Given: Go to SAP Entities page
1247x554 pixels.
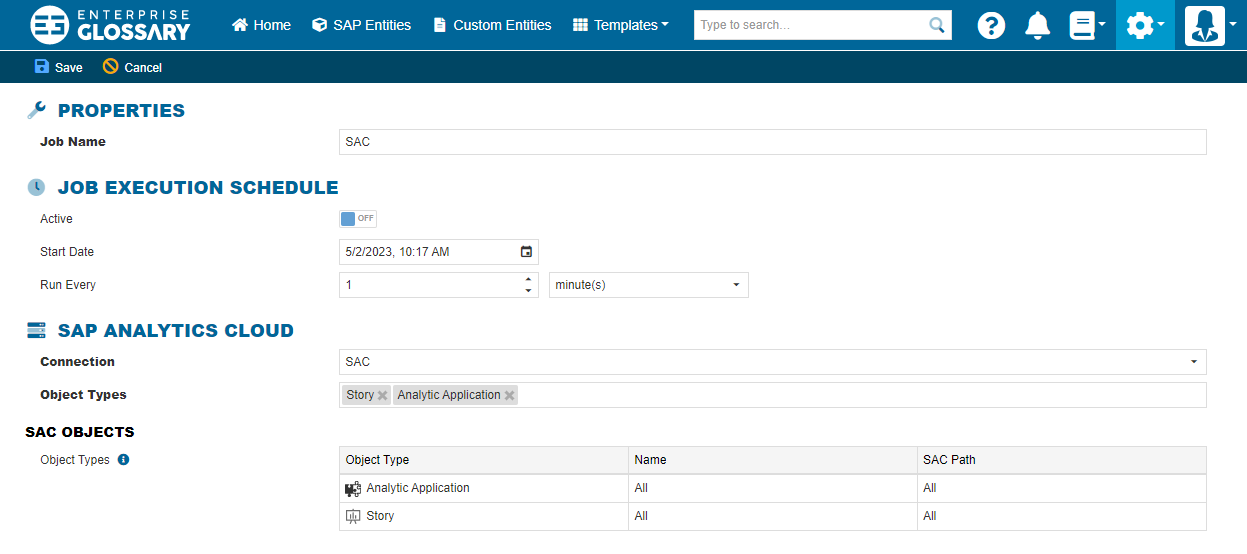Looking at the screenshot, I should [x=361, y=25].
